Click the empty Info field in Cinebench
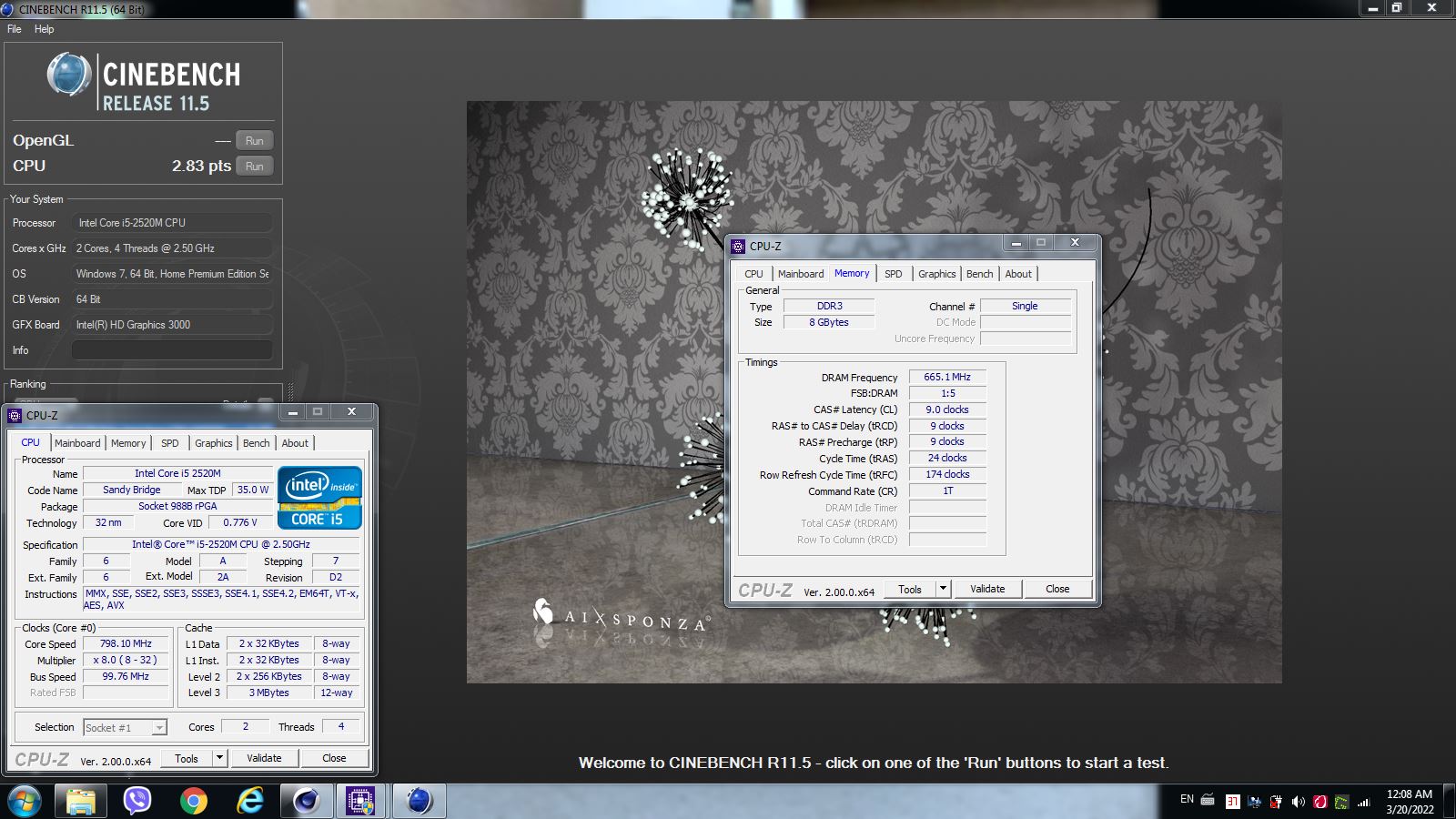1456x819 pixels. pos(172,350)
